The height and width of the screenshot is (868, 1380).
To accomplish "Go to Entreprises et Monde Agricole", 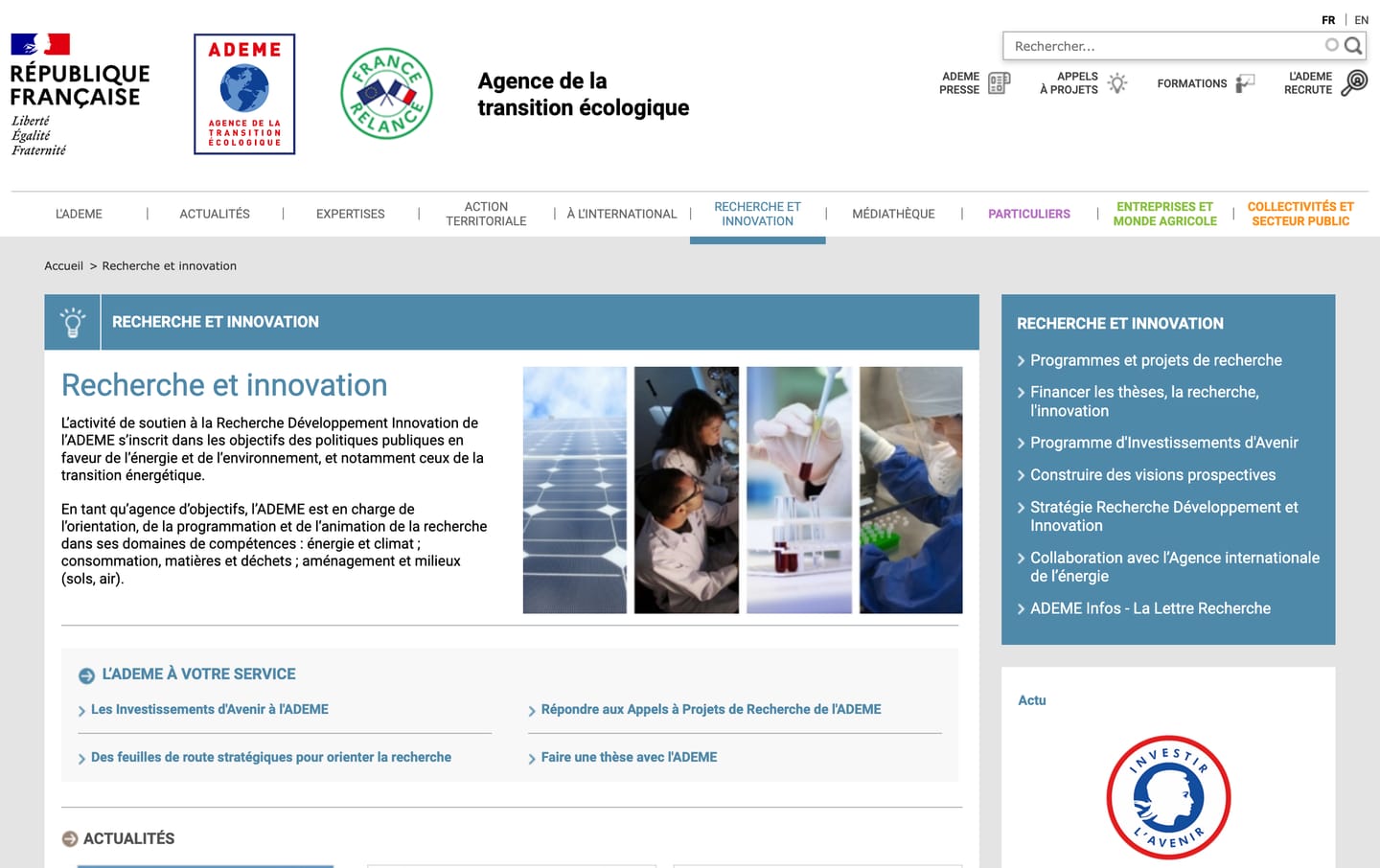I will point(1164,214).
